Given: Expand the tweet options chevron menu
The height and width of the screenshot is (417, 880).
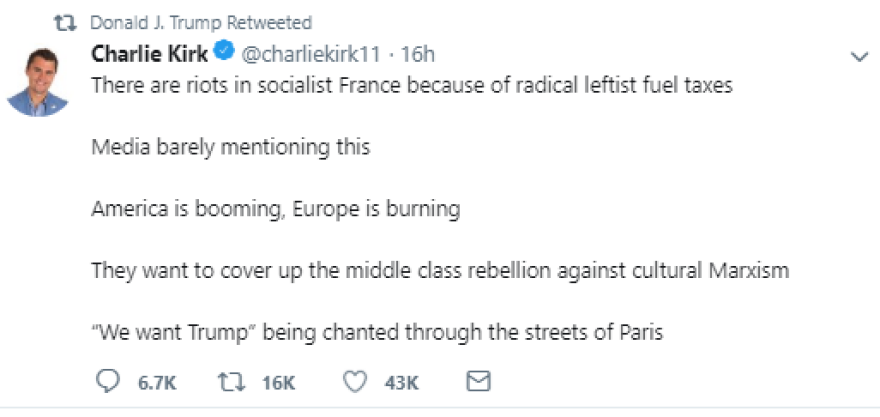Looking at the screenshot, I should pyautogui.click(x=858, y=58).
